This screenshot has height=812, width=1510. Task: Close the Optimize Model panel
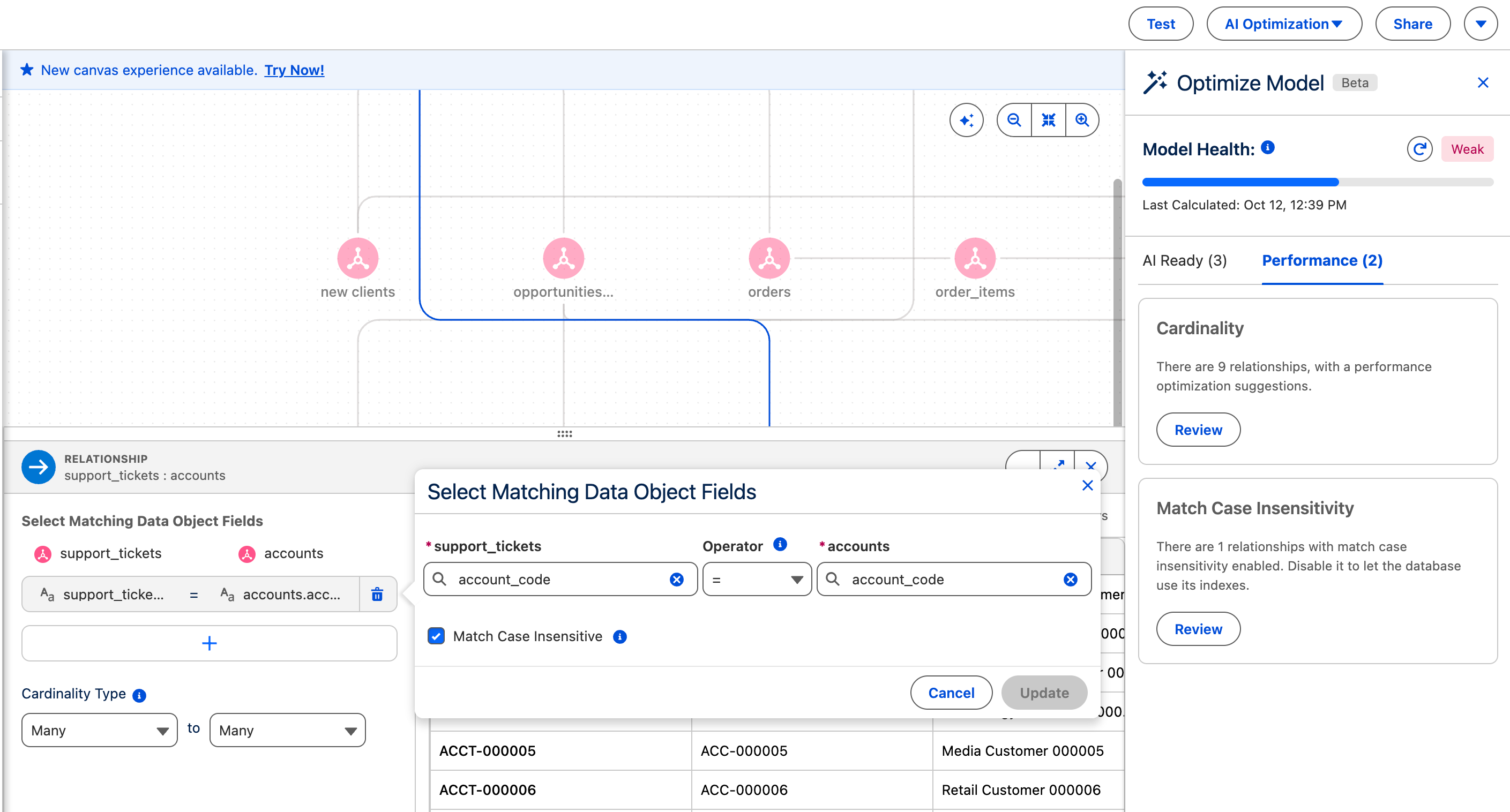pos(1483,82)
